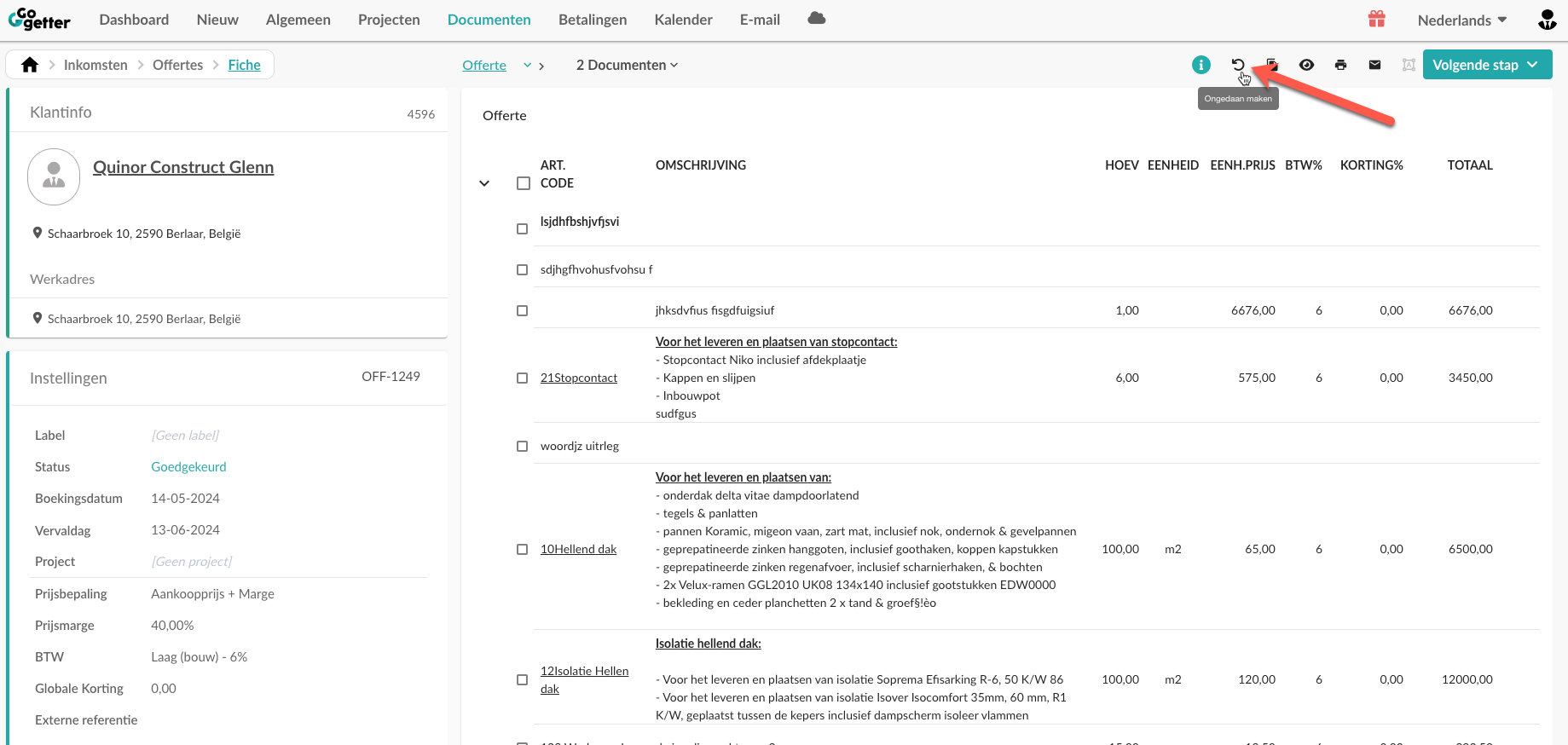Select the 12Isolatie Hellen dak row checkbox
This screenshot has height=745, width=1568.
coord(523,679)
